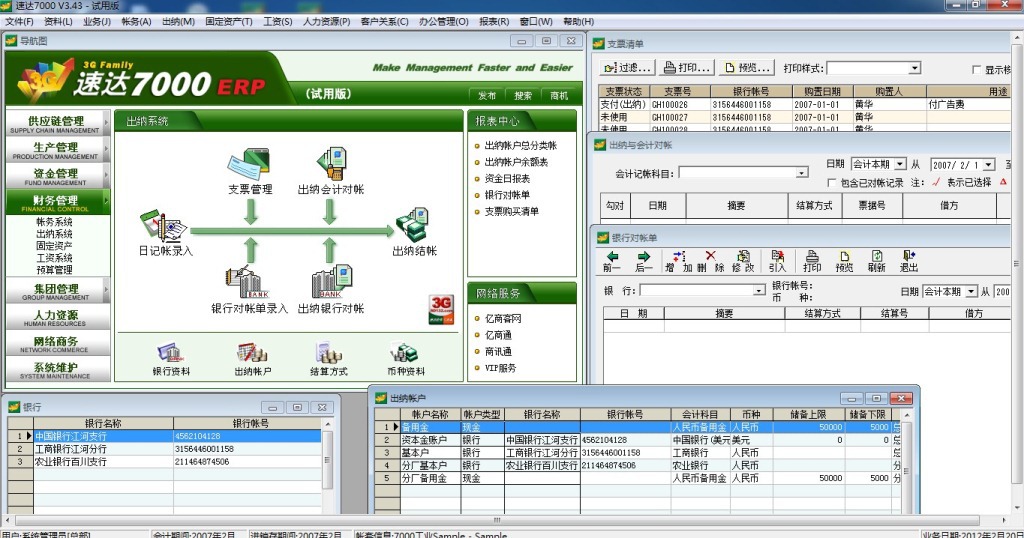This screenshot has height=538, width=1024.
Task: Click 商机 tab in navigation banner
Action: point(558,95)
